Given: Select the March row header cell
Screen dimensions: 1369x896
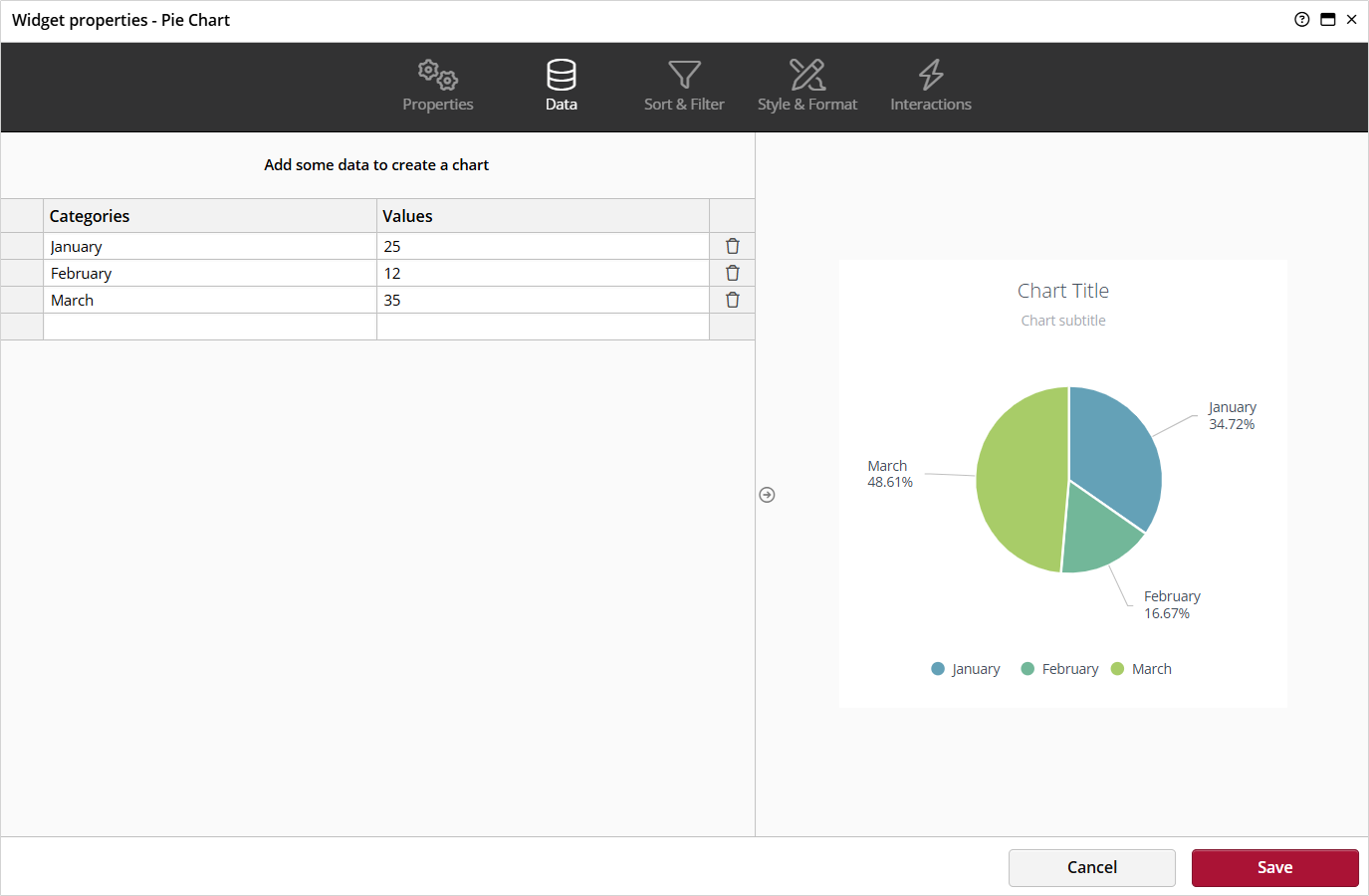Looking at the screenshot, I should coord(22,300).
